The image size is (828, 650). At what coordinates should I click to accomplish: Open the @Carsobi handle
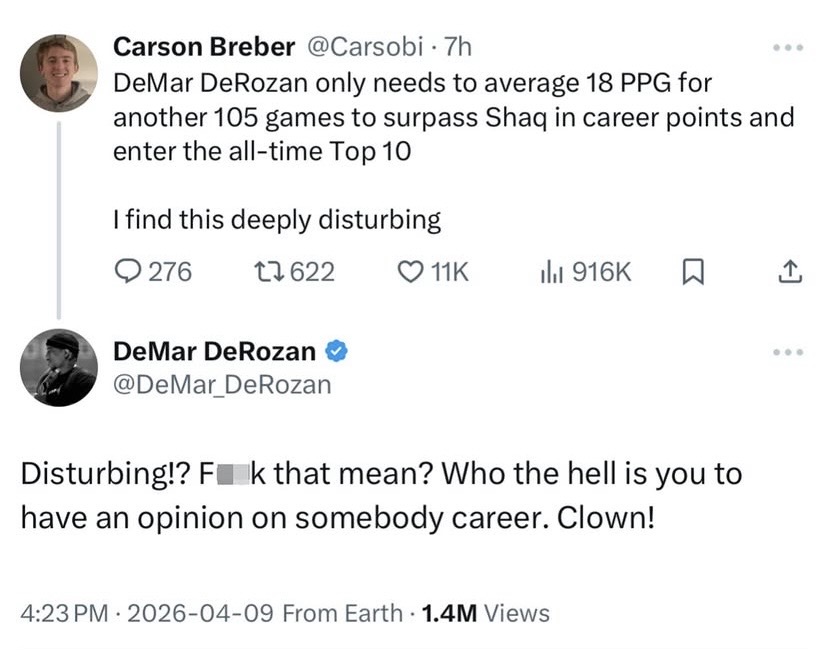tap(364, 47)
